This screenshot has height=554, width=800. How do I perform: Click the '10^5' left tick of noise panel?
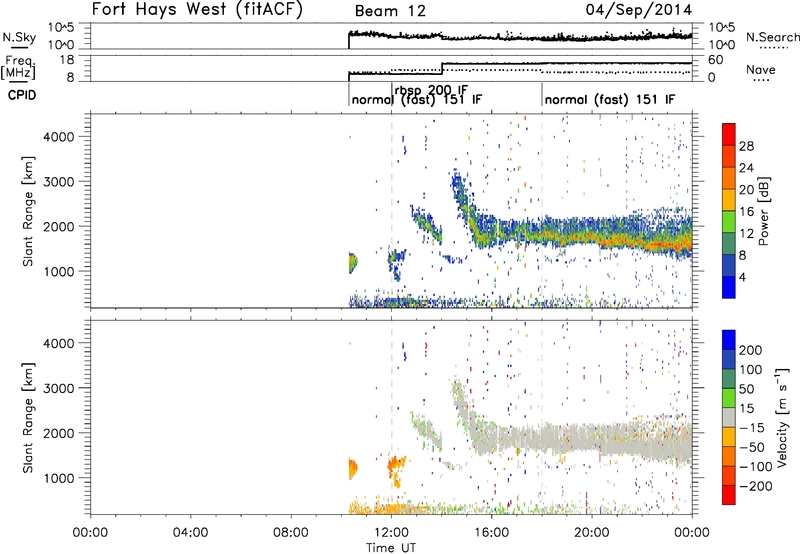coord(61,27)
